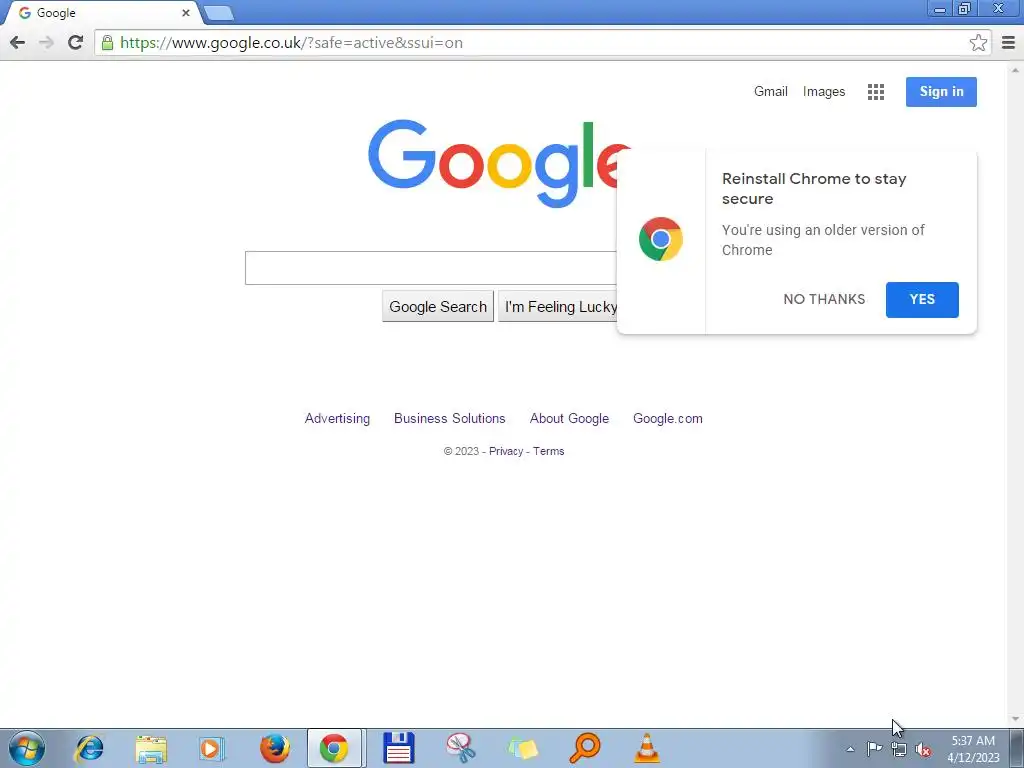Click the green padlock security icon
The image size is (1024, 768).
(x=107, y=43)
